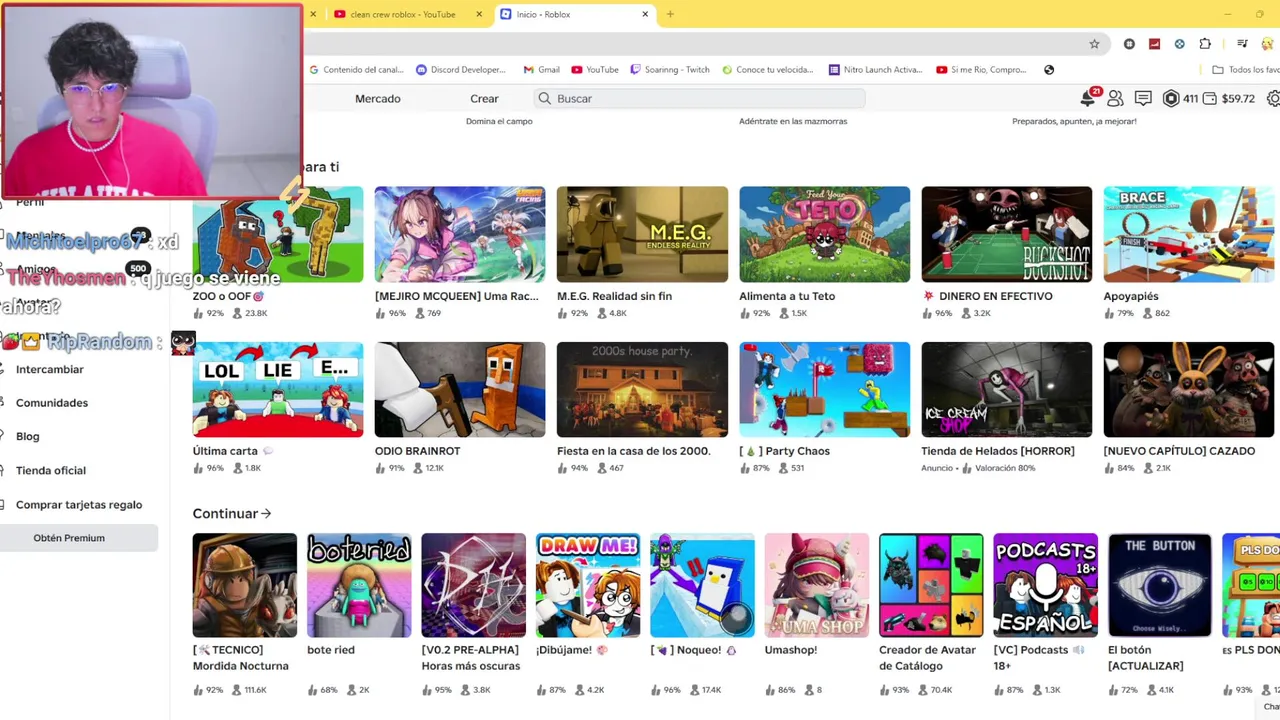The height and width of the screenshot is (720, 1280).
Task: Continue the Podcasts Español 18+ thumbnail
Action: pyautogui.click(x=1046, y=585)
